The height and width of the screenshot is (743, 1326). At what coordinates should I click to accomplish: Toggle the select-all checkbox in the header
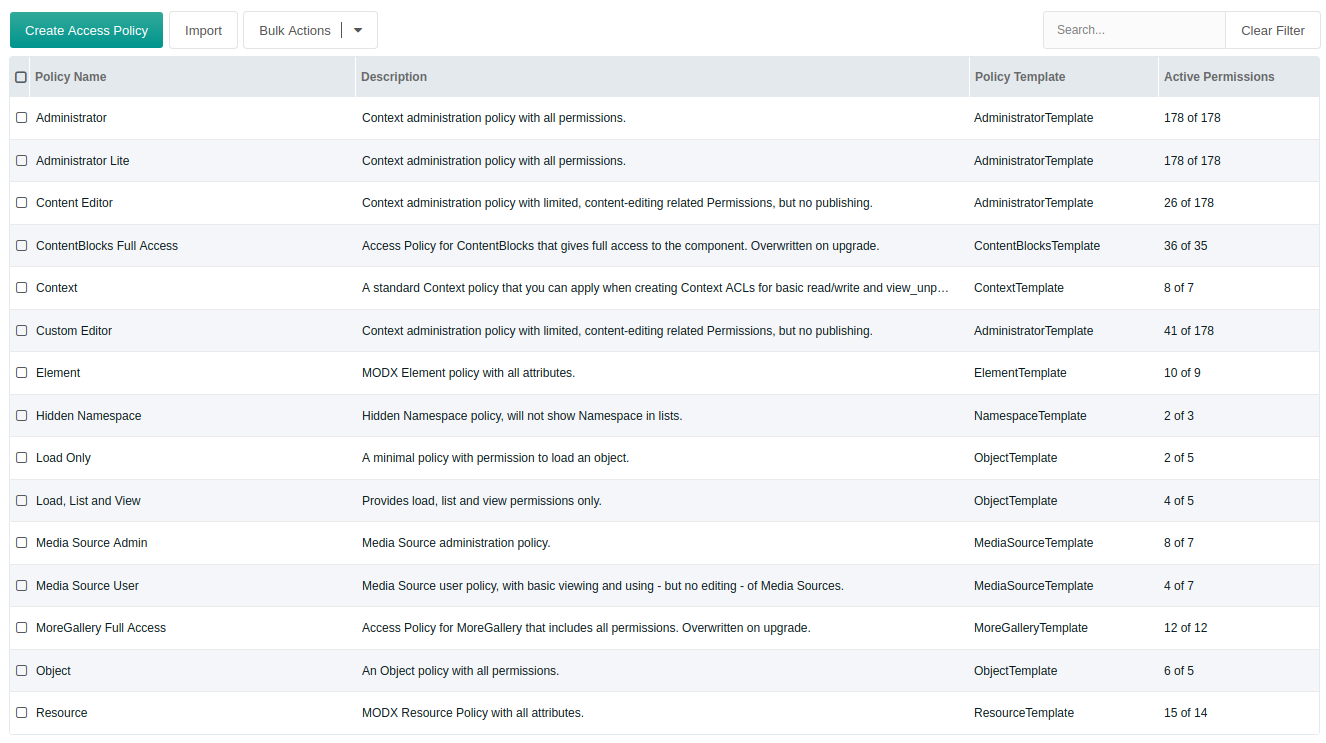click(21, 76)
